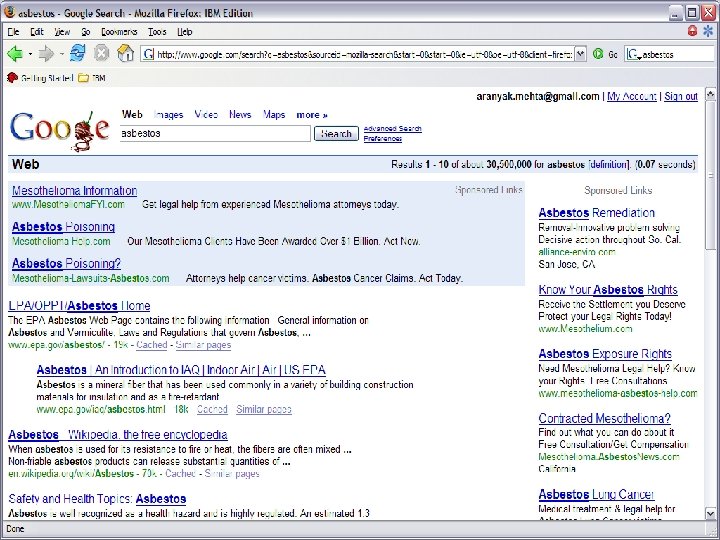Switch to Google News search
The image size is (720, 540).
pyautogui.click(x=240, y=114)
